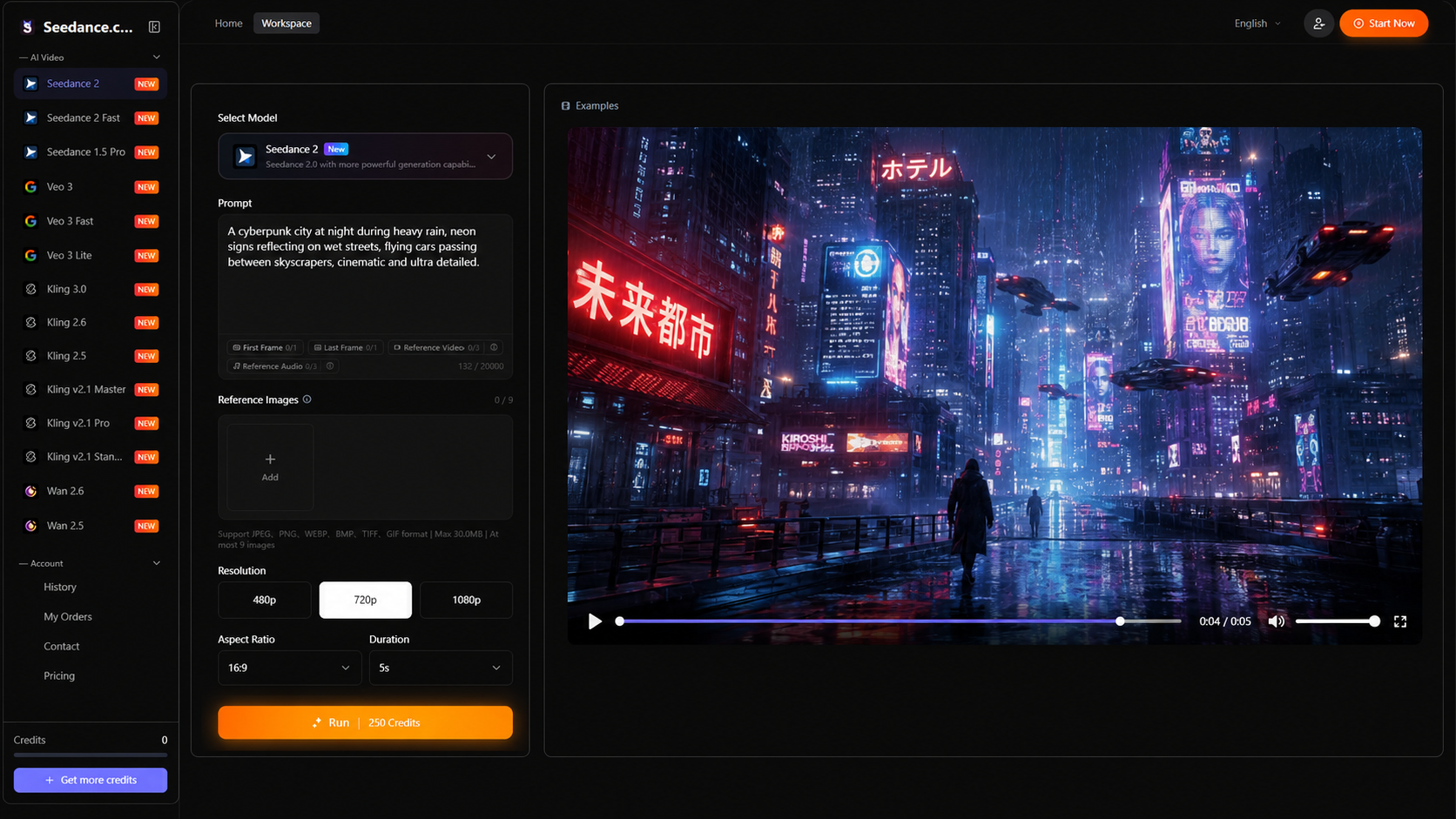Click the Veo 3 Lite Google icon
Image resolution: width=1456 pixels, height=819 pixels.
[30, 255]
